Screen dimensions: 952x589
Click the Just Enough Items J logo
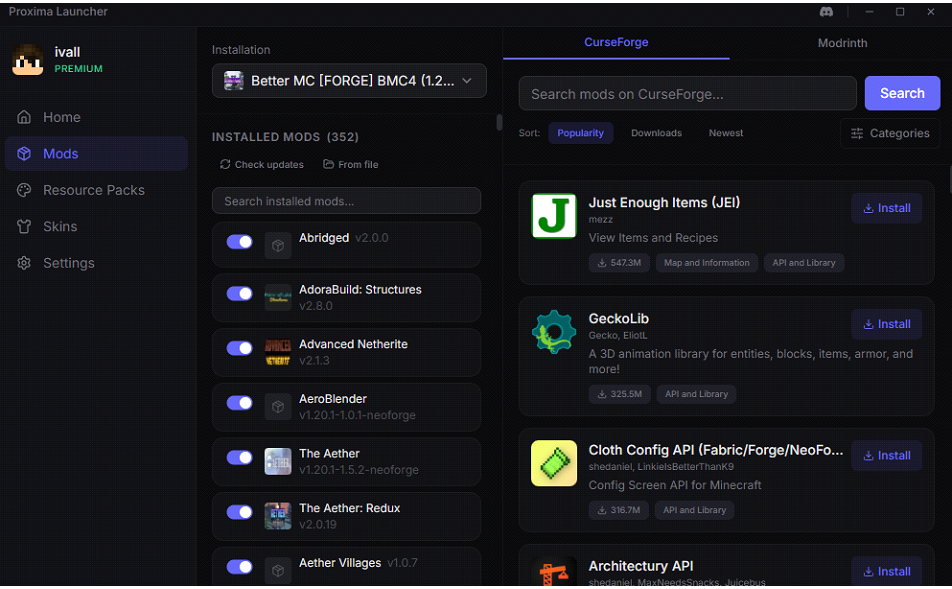(x=554, y=216)
